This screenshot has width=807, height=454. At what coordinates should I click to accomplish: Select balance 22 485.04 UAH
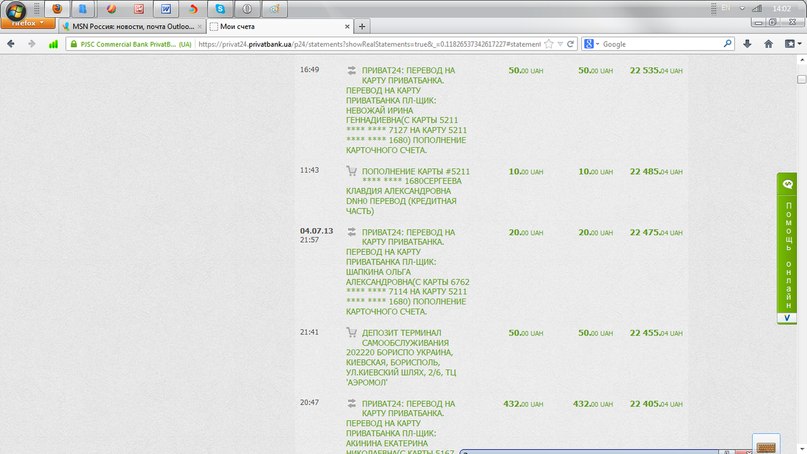point(656,171)
